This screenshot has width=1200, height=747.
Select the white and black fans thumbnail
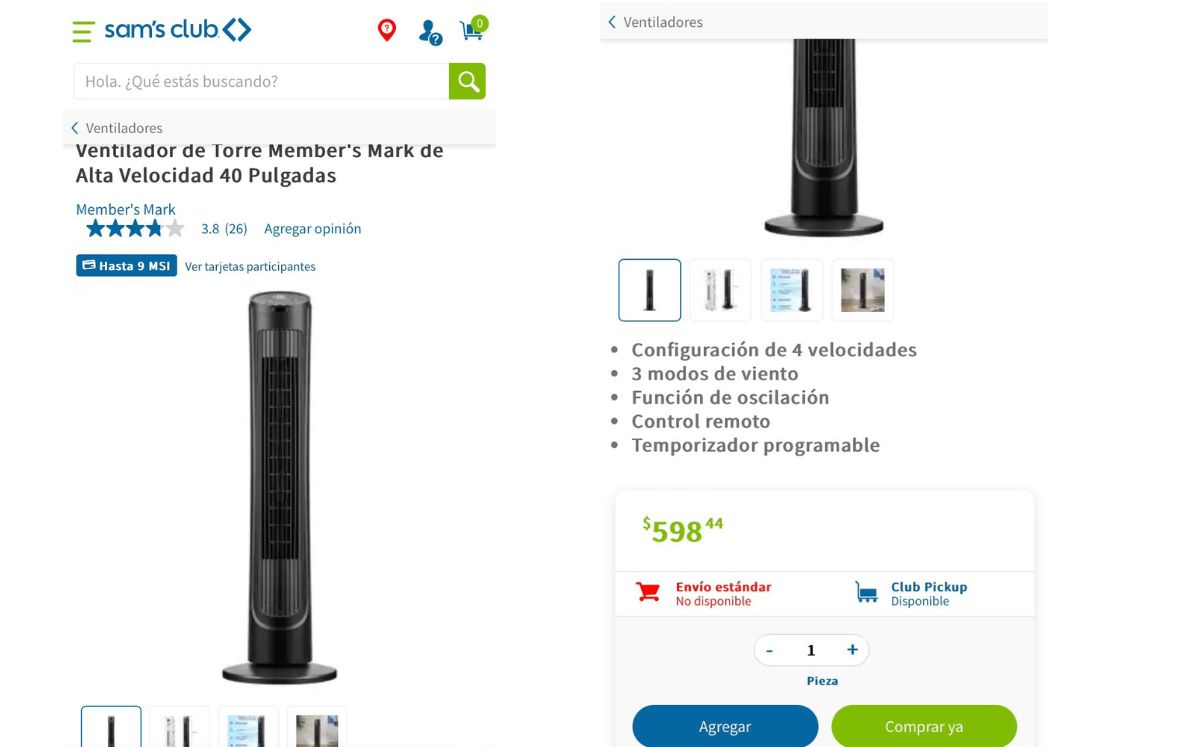[721, 290]
